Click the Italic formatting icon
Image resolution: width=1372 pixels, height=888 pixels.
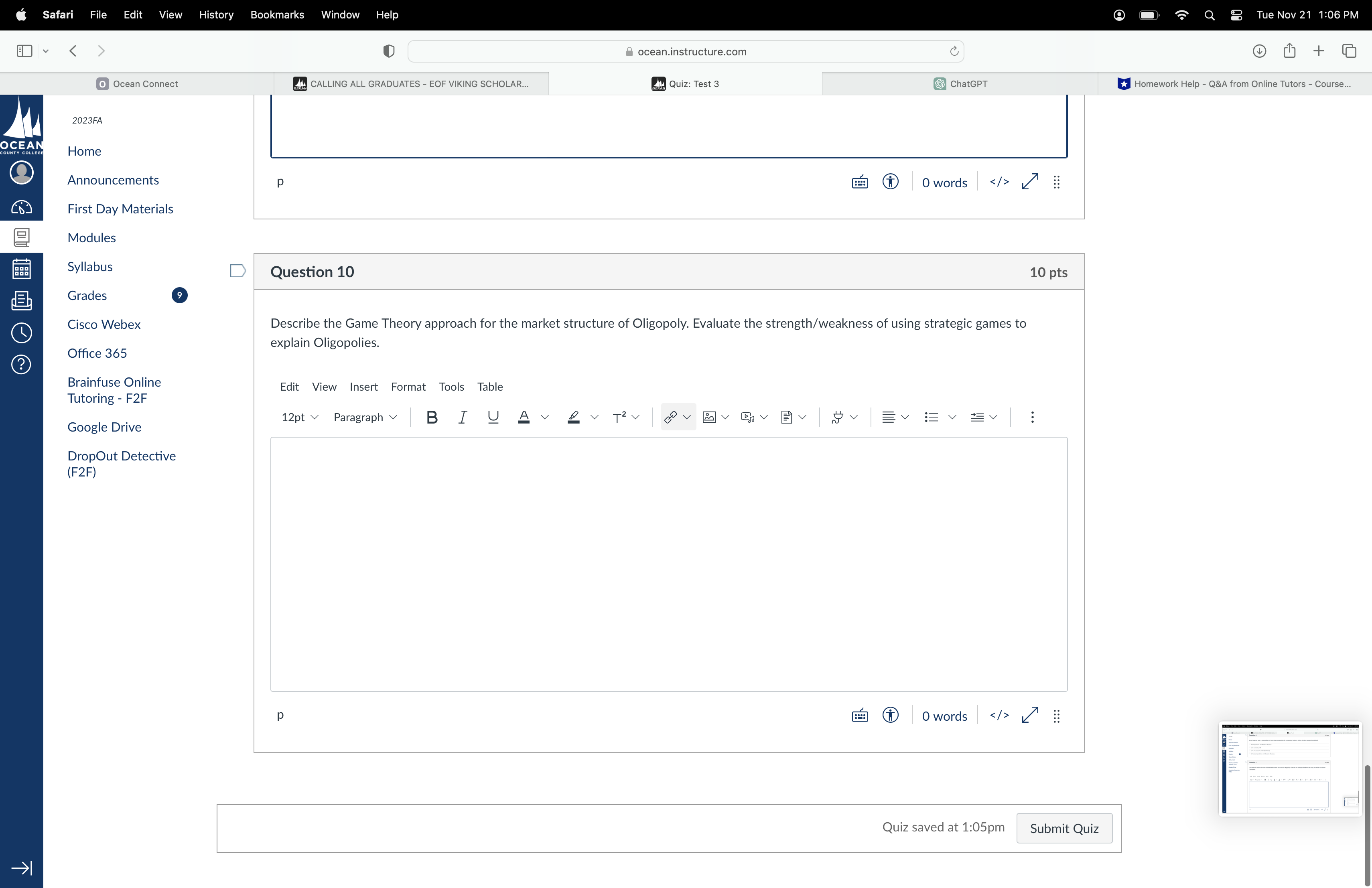click(x=462, y=417)
